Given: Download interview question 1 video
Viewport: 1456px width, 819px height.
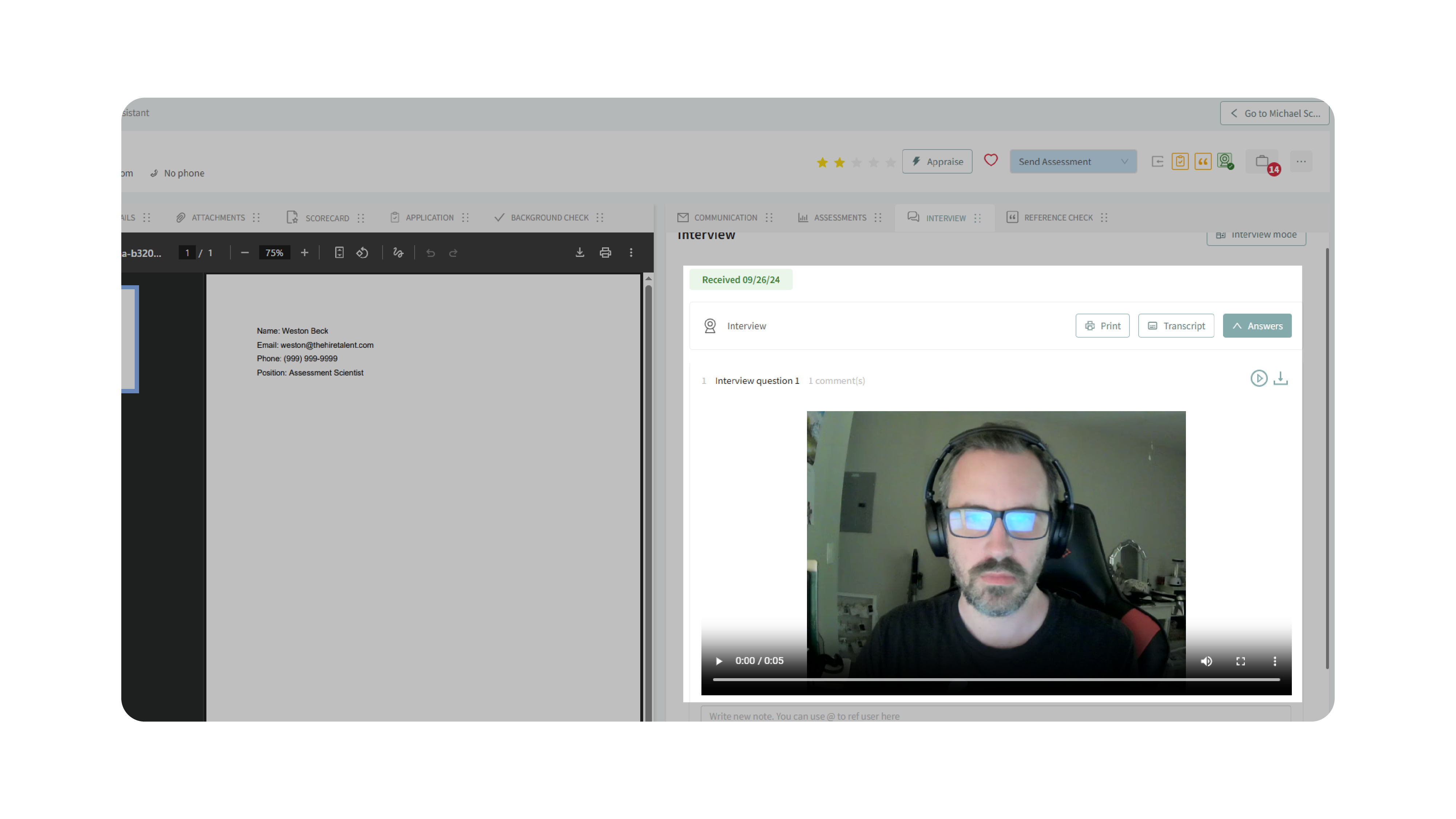Looking at the screenshot, I should 1281,378.
